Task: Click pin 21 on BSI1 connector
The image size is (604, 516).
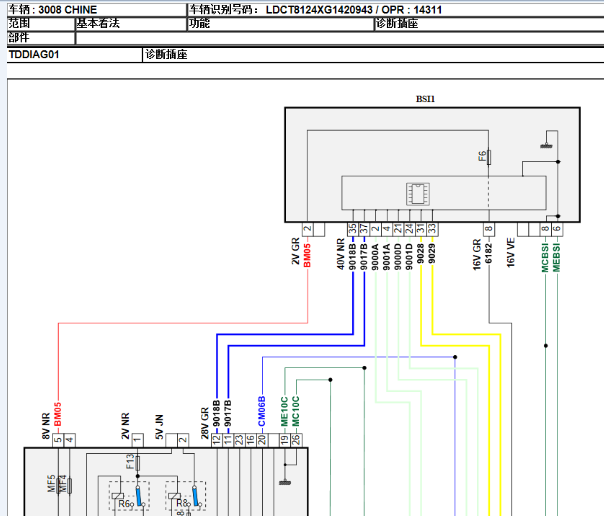Action: (398, 230)
